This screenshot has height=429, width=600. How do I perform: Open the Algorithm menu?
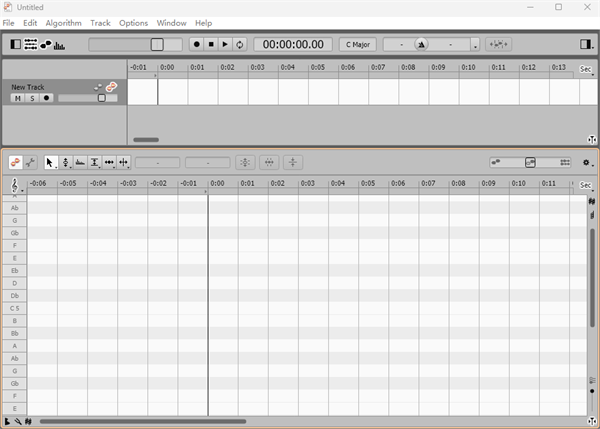click(x=64, y=23)
